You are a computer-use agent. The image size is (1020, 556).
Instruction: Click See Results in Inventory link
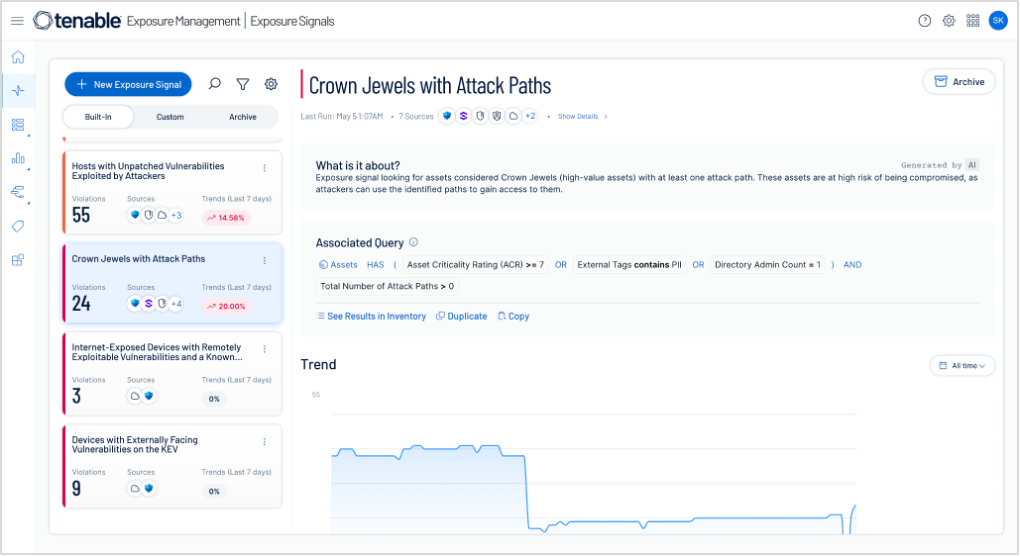370,316
